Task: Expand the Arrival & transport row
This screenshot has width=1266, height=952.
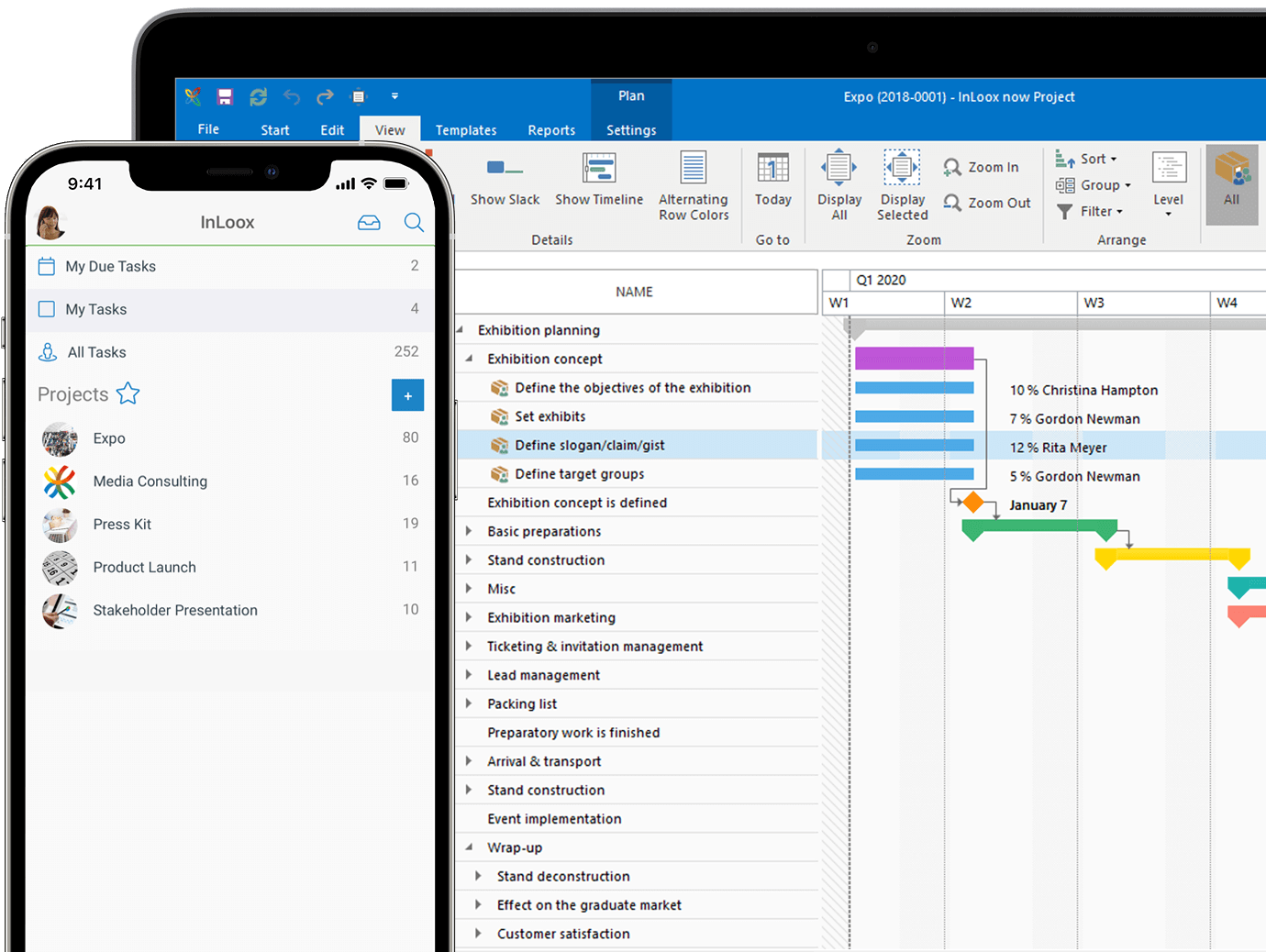Action: coord(469,761)
